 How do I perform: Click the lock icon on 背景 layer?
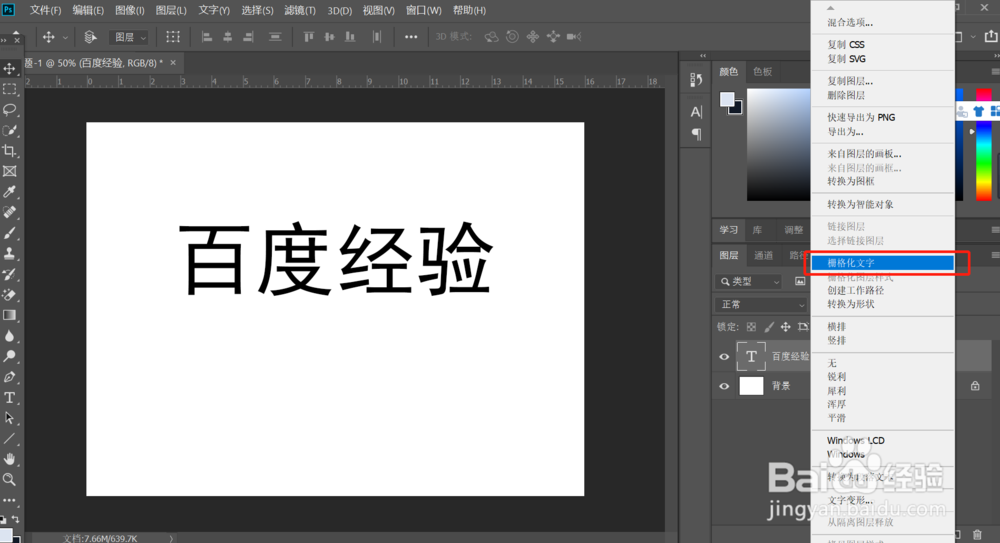pyautogui.click(x=975, y=385)
